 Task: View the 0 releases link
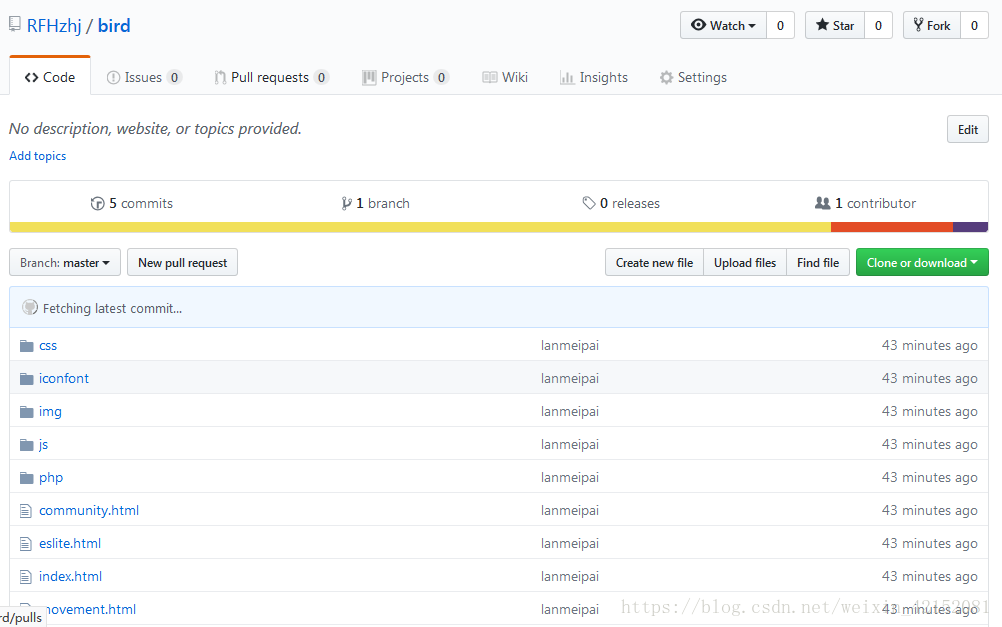621,203
